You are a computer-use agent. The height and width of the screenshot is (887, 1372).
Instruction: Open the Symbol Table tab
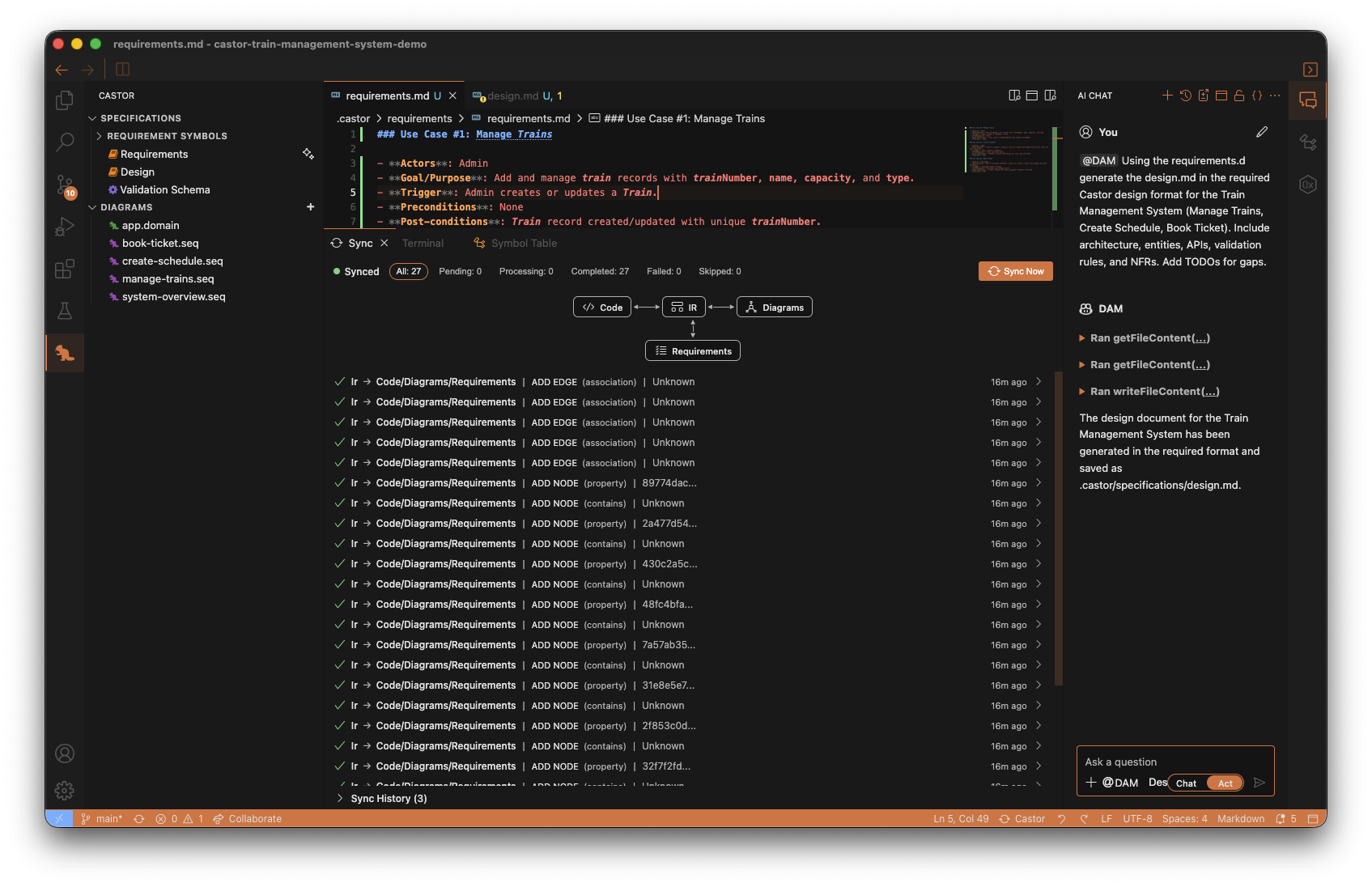[x=523, y=243]
